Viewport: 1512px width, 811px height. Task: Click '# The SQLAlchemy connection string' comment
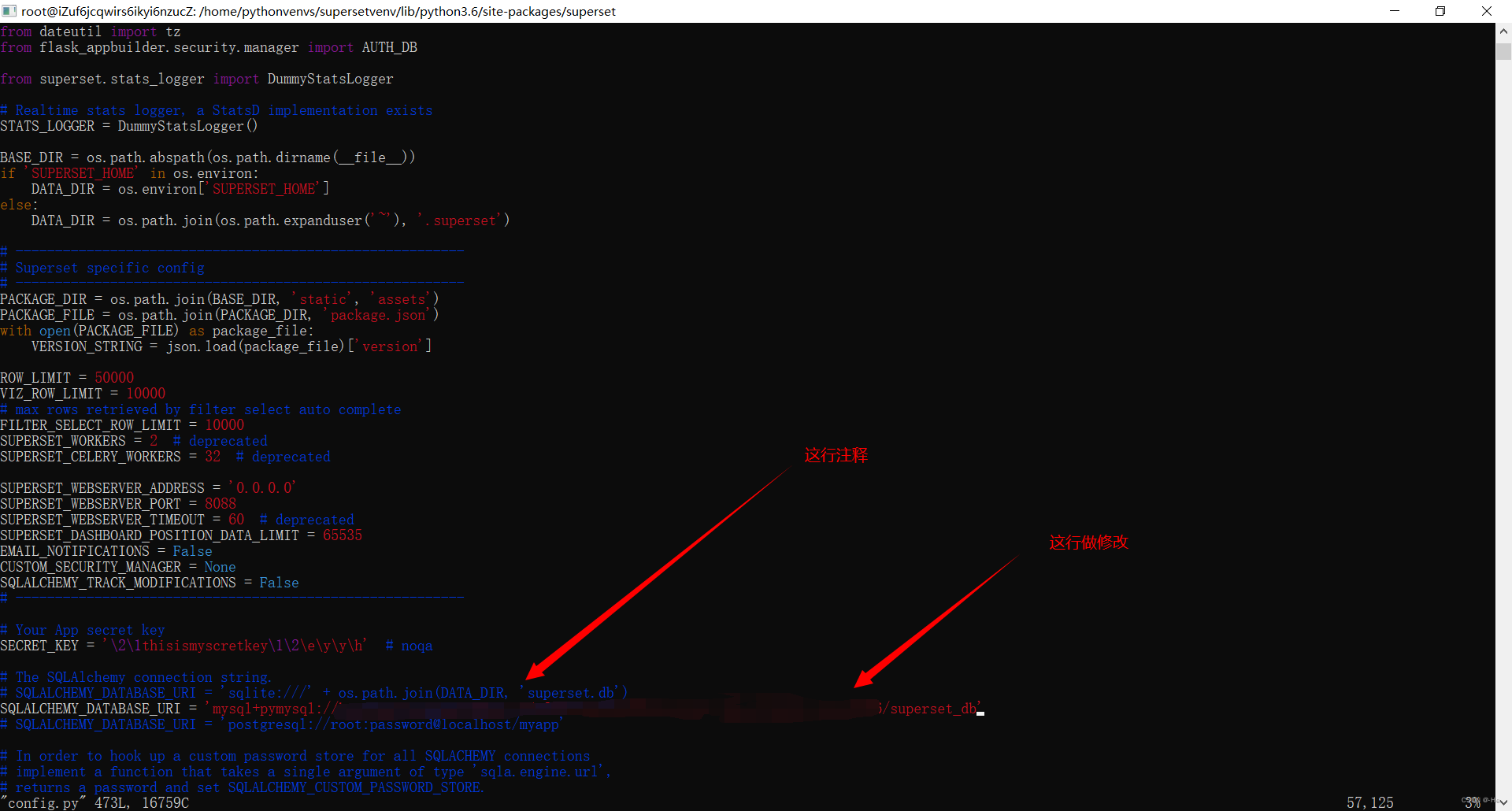tap(136, 677)
